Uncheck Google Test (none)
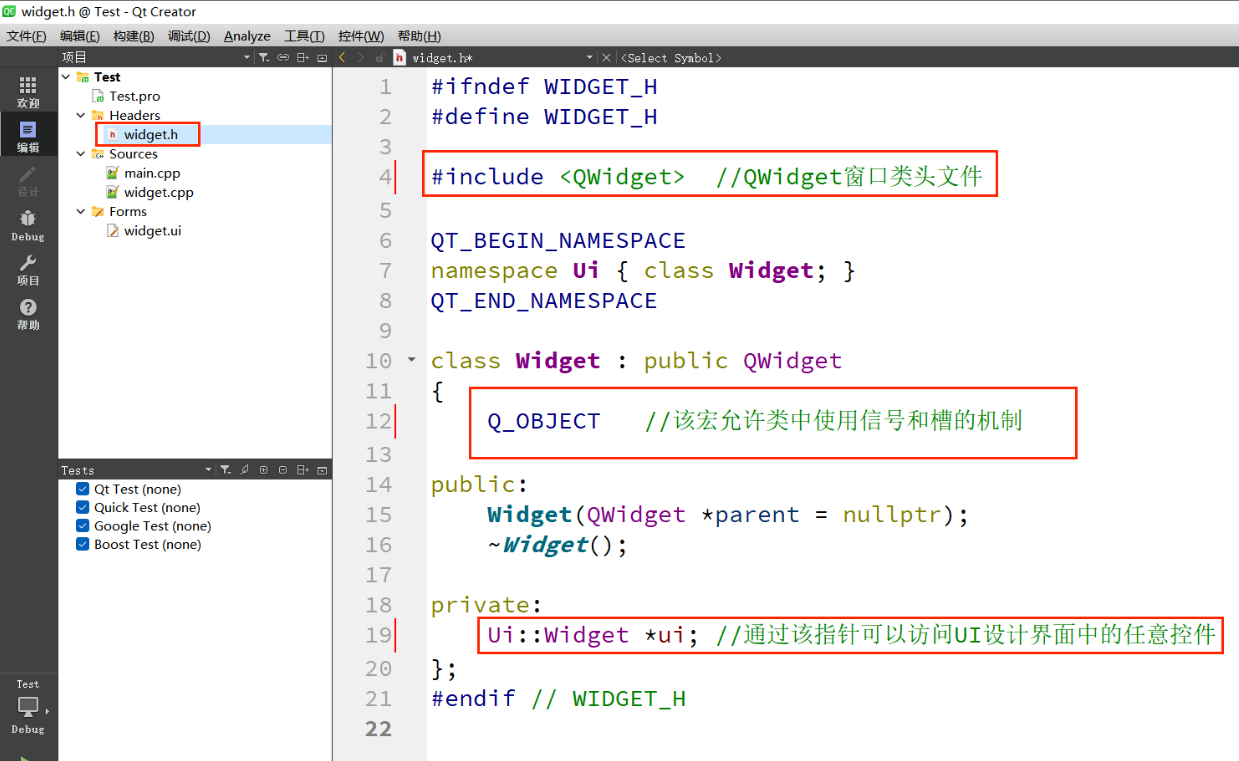Screen dimensions: 1239x761 point(83,526)
